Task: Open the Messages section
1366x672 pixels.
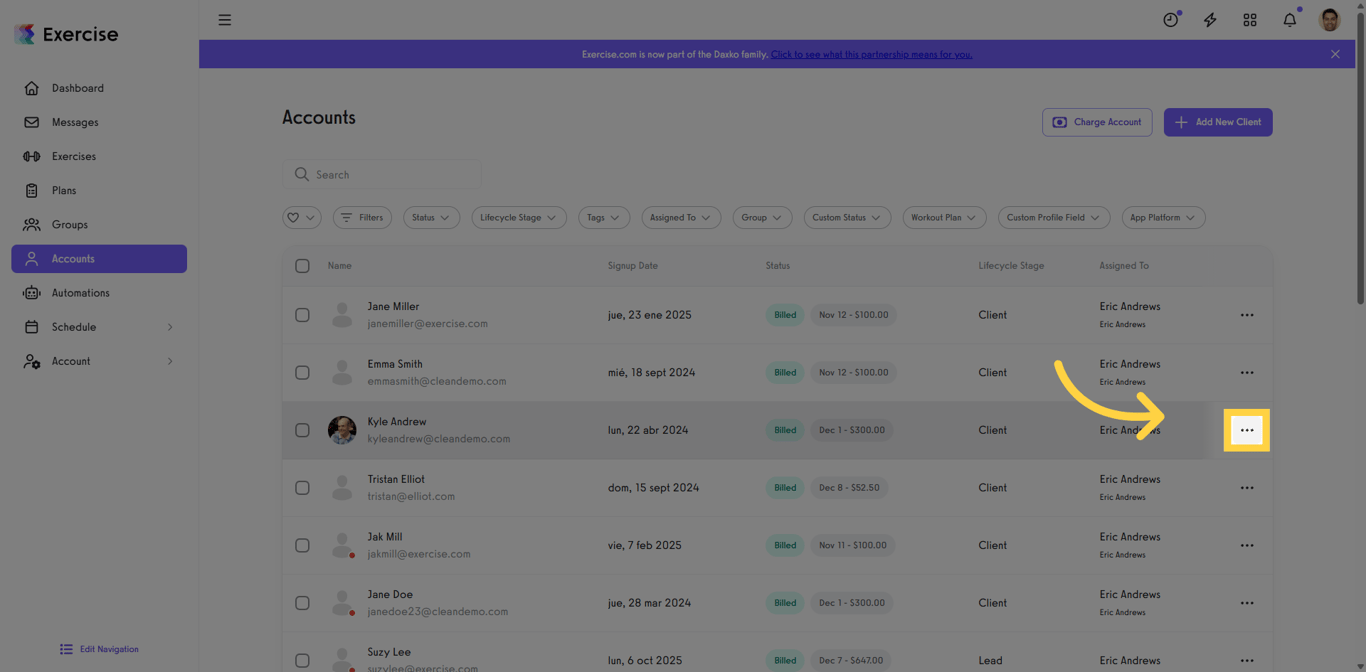Action: coord(74,122)
